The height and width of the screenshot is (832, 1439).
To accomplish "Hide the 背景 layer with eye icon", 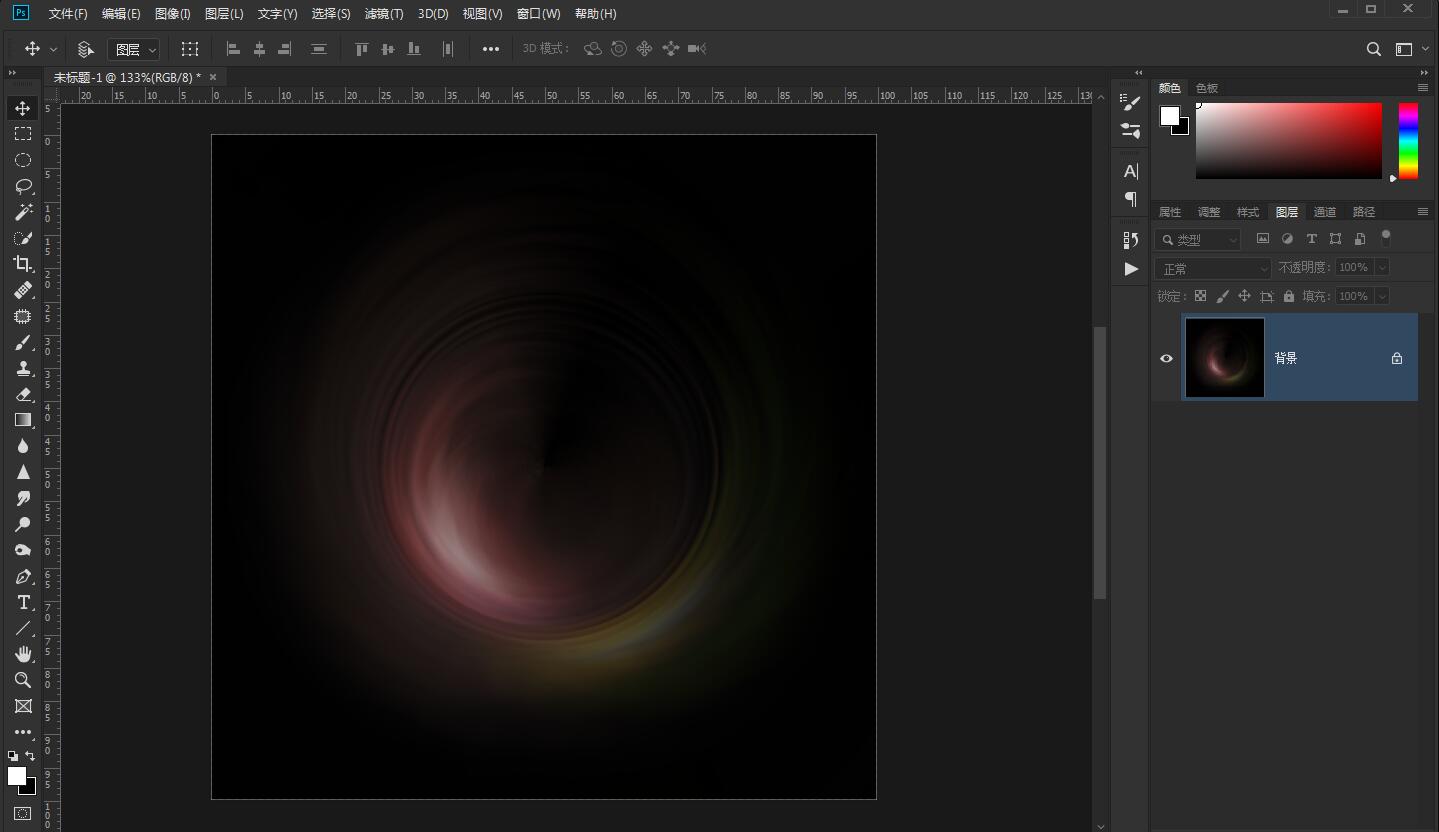I will (1166, 358).
